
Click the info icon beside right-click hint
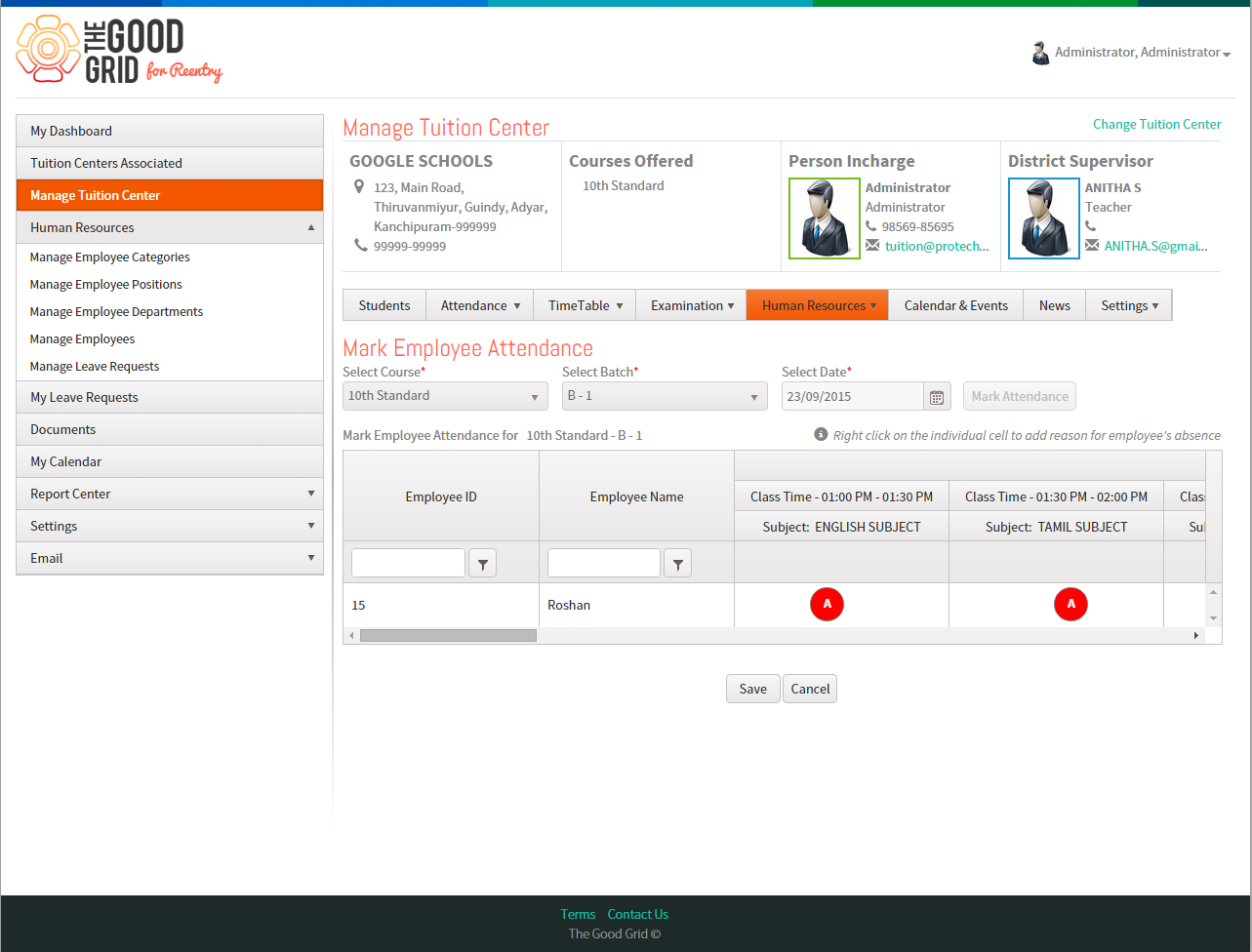coord(821,434)
